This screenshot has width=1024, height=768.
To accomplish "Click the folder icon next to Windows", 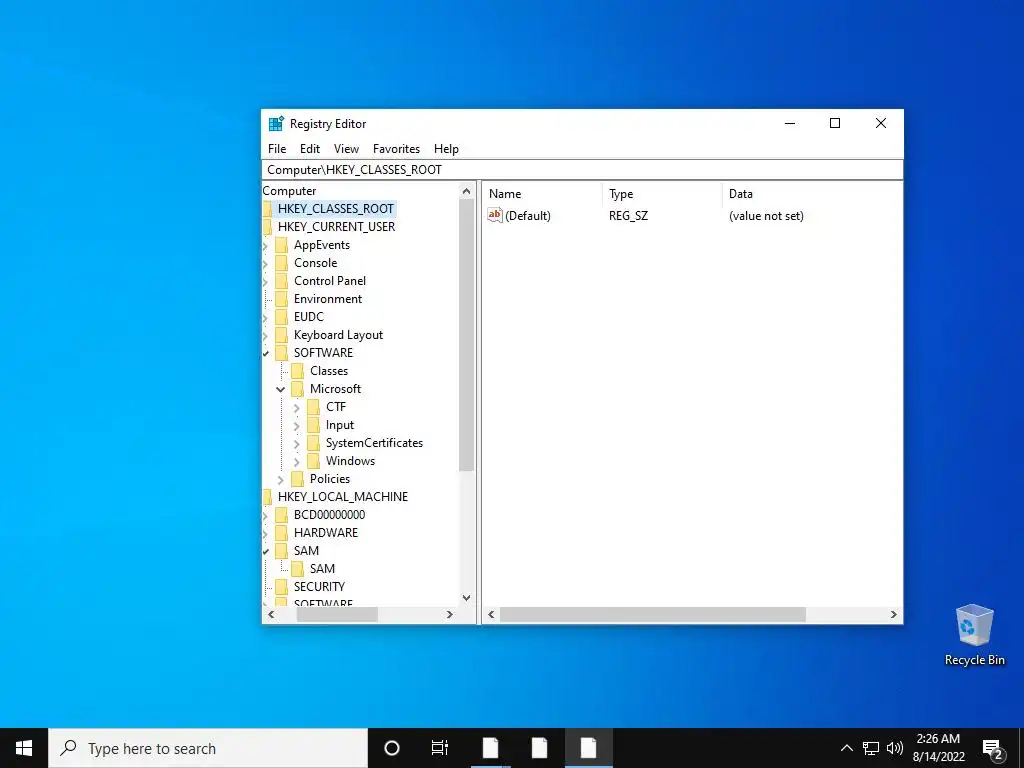I will 313,461.
